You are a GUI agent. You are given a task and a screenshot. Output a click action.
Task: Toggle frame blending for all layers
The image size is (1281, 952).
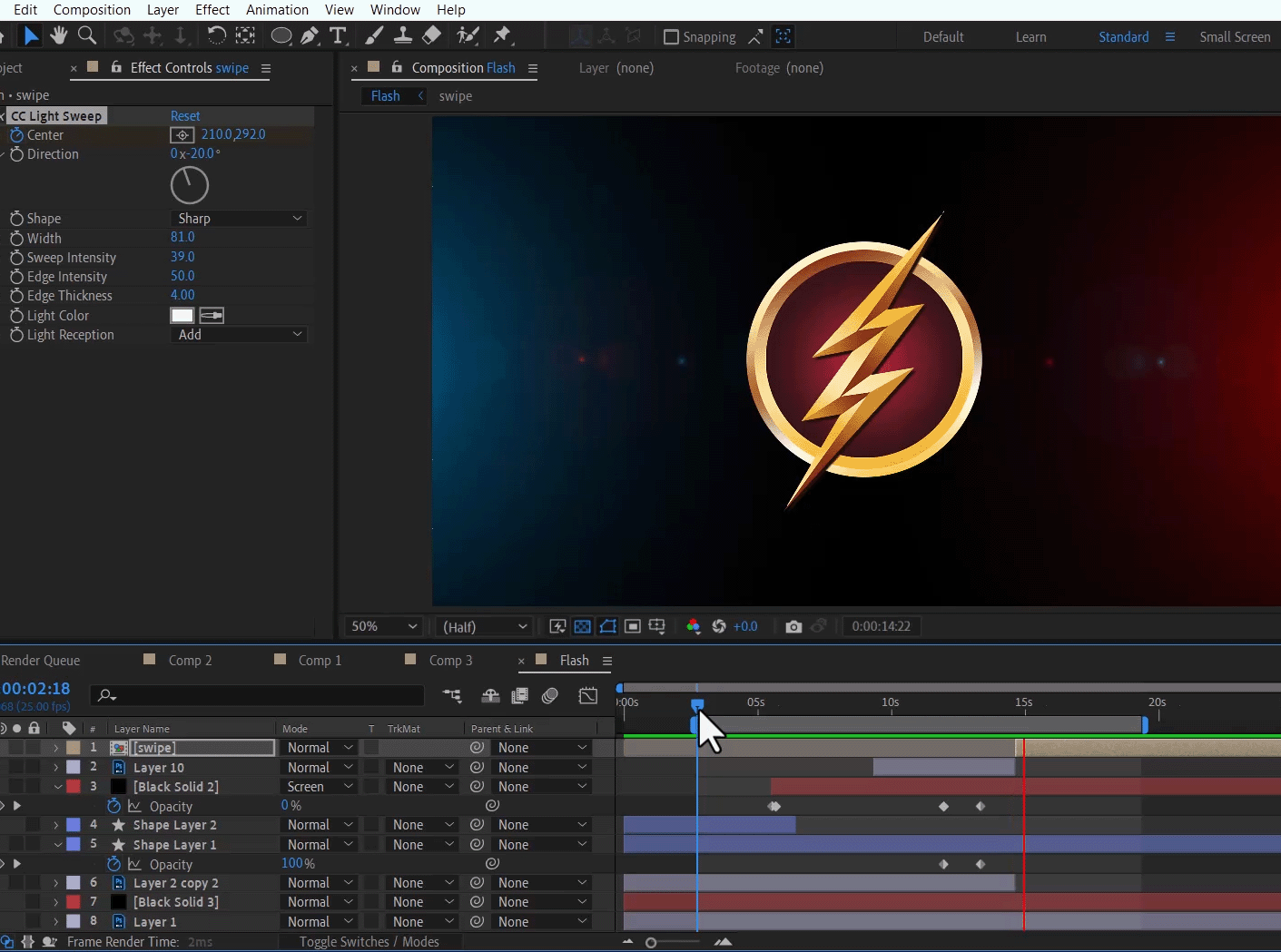520,696
